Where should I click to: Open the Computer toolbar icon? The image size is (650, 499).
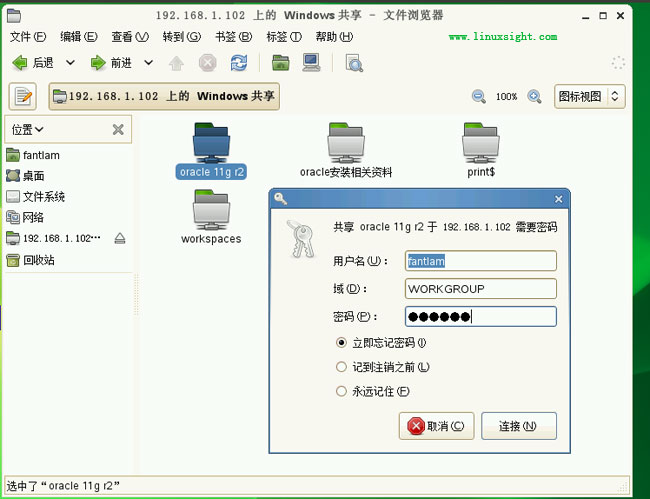click(311, 63)
